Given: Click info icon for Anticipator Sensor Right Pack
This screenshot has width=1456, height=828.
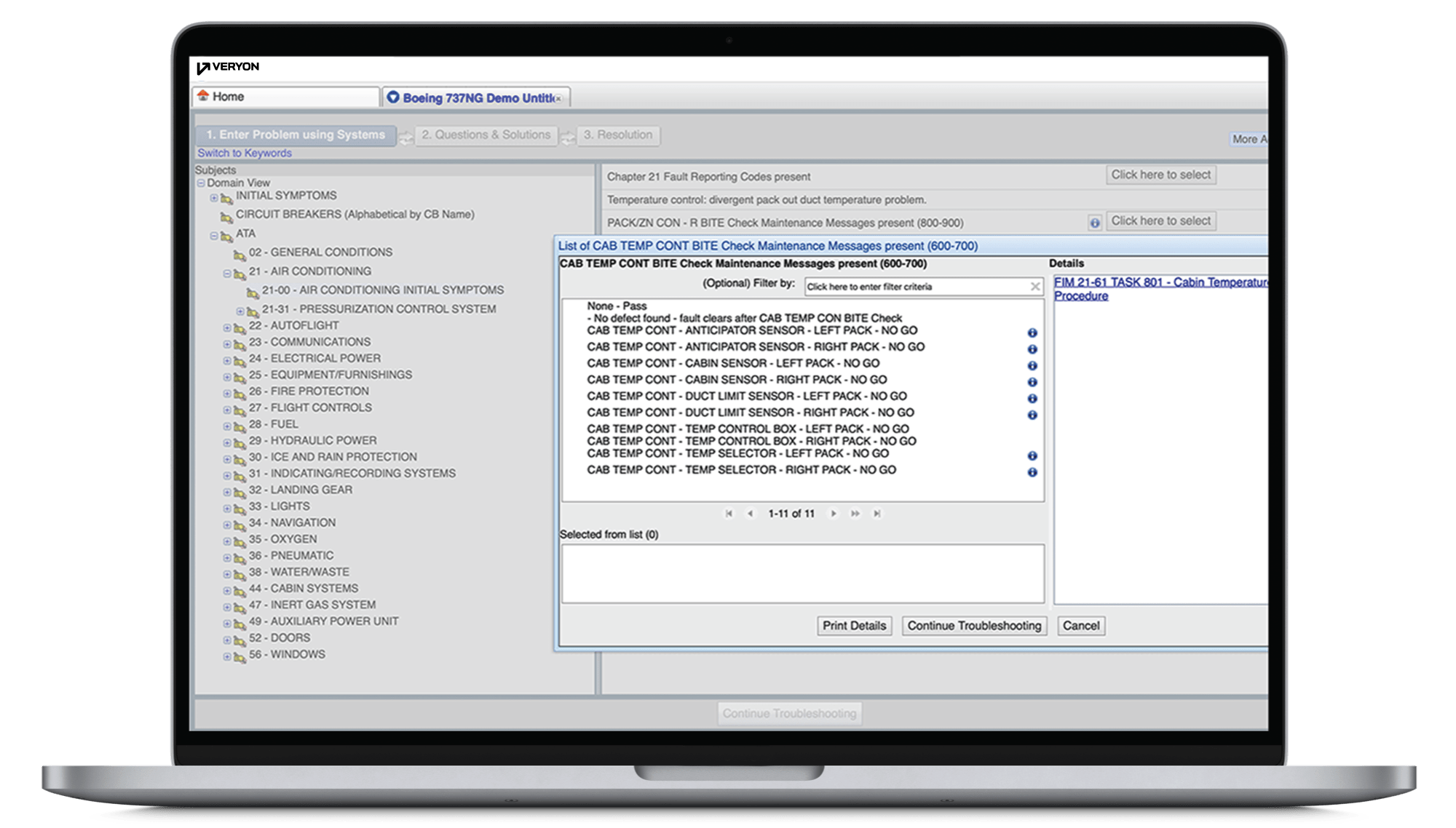Looking at the screenshot, I should 1032,349.
